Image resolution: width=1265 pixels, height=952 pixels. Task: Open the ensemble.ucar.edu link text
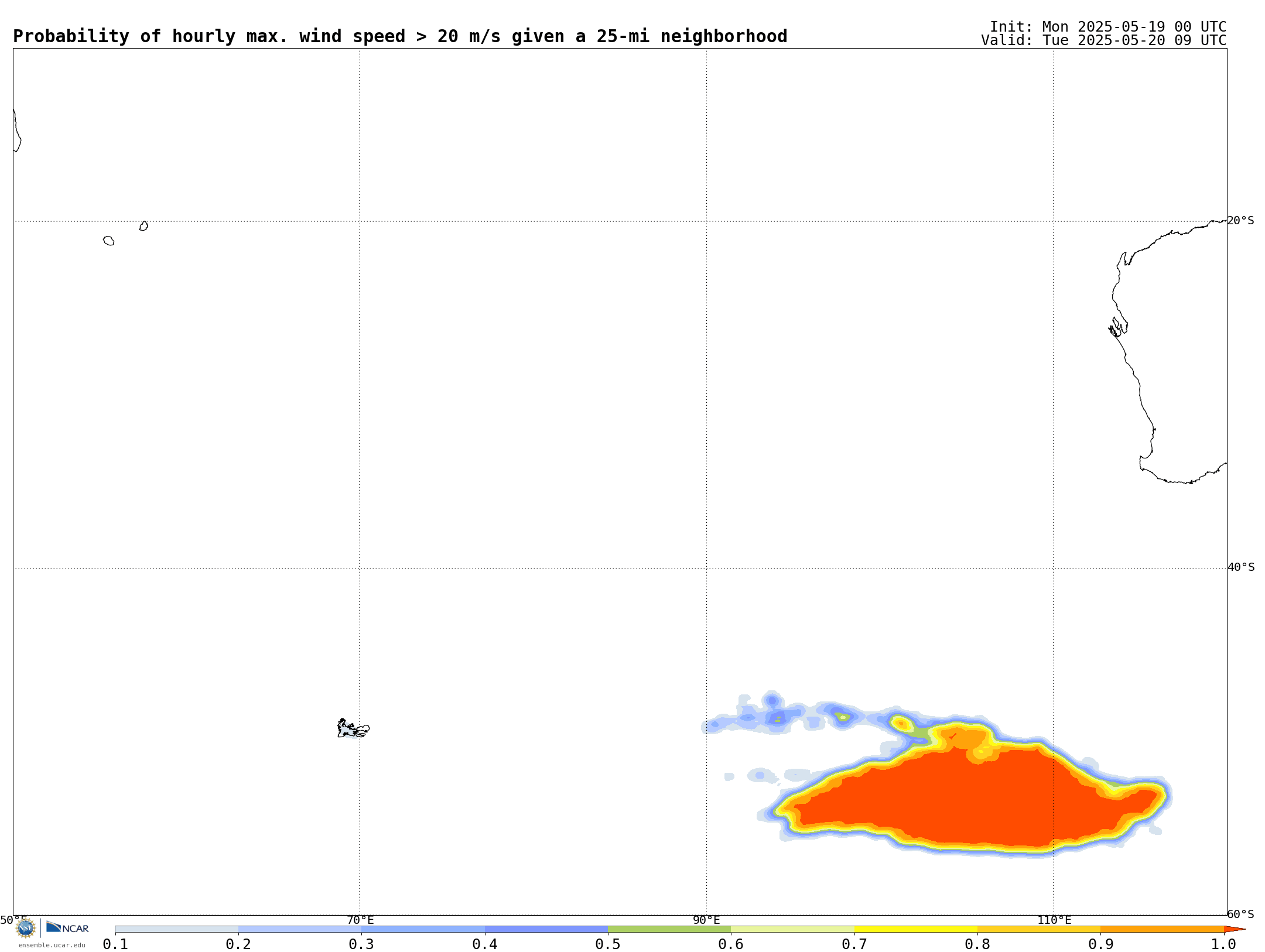[52, 945]
